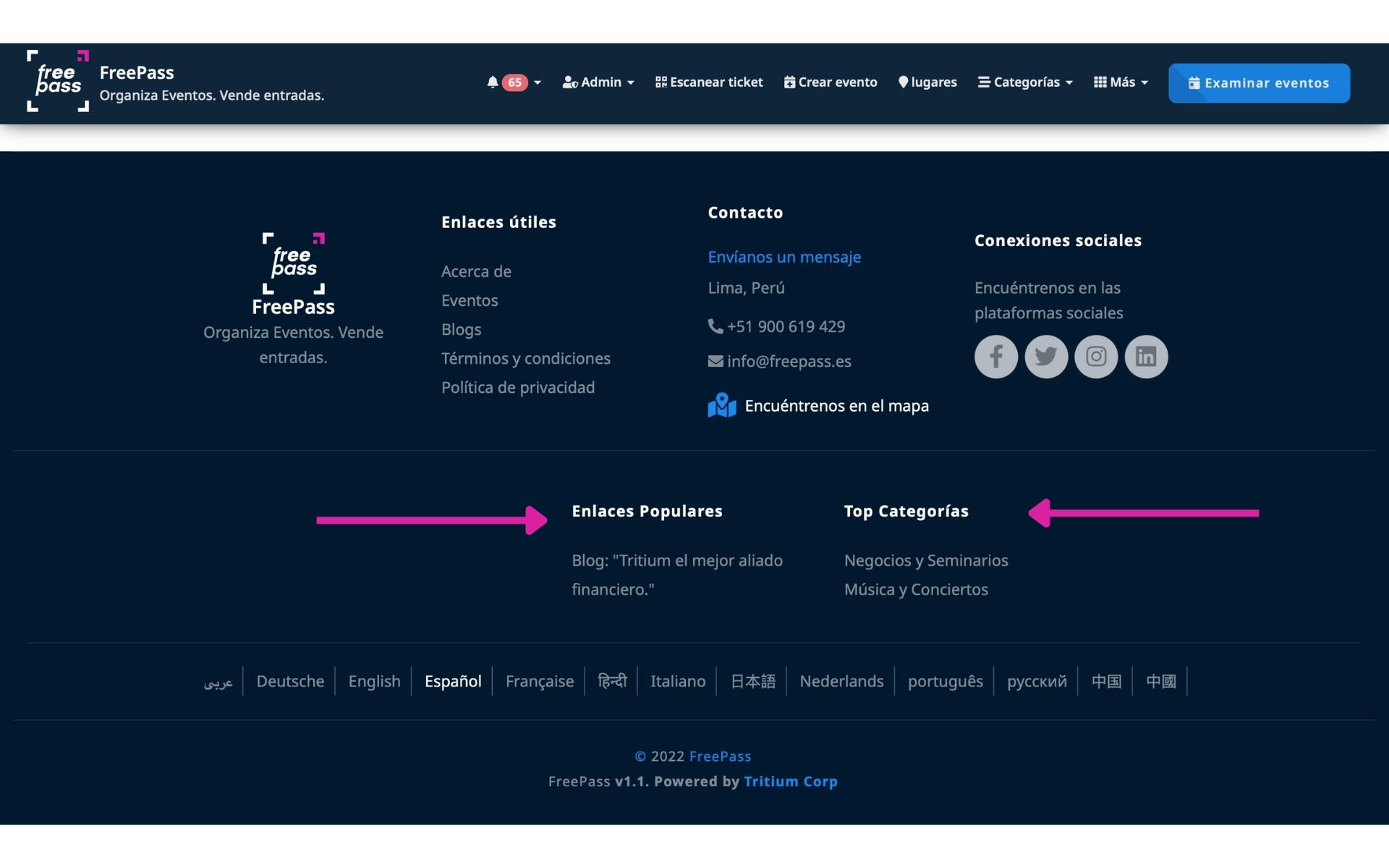
Task: Open the Tritium Corp link
Action: pos(790,781)
